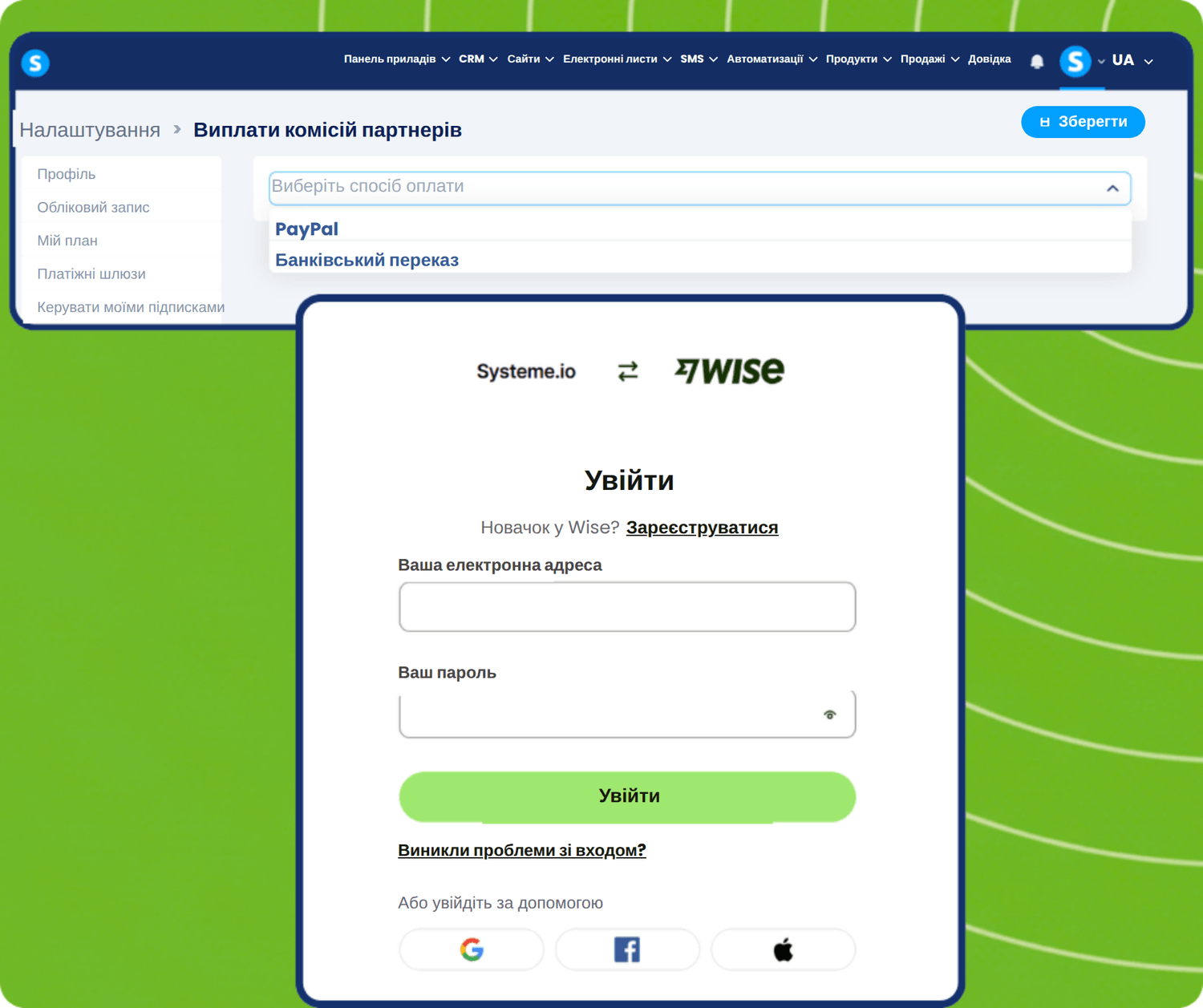This screenshot has height=1008, width=1203.
Task: Expand the Електронні листи menu
Action: click(617, 59)
